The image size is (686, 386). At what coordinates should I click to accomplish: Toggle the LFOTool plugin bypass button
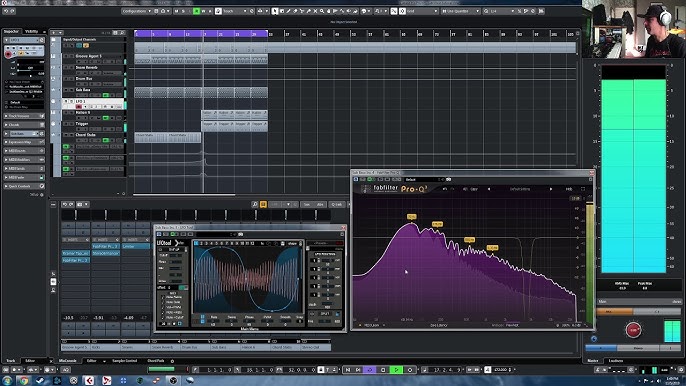point(166,235)
